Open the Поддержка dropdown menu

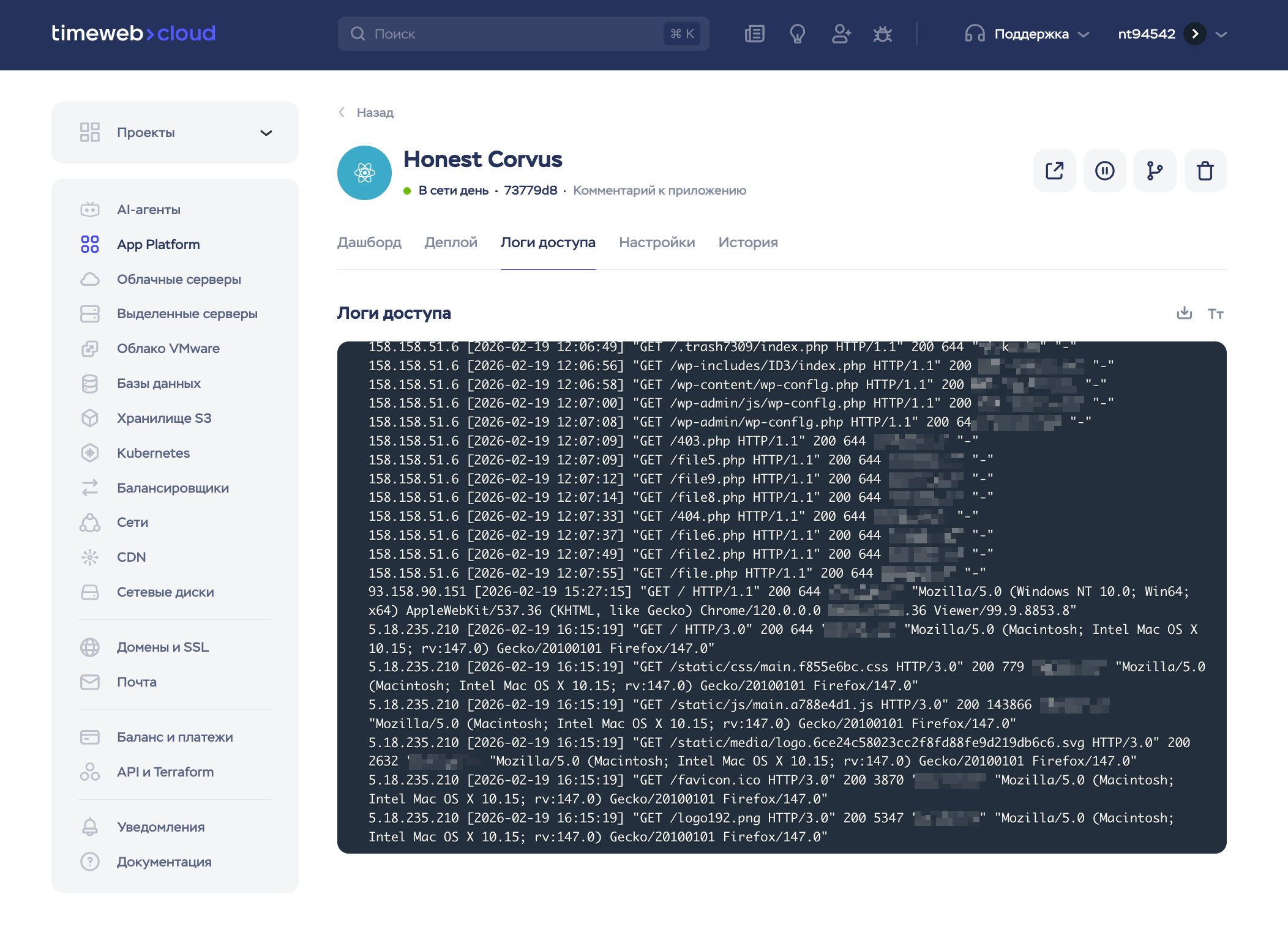1030,34
